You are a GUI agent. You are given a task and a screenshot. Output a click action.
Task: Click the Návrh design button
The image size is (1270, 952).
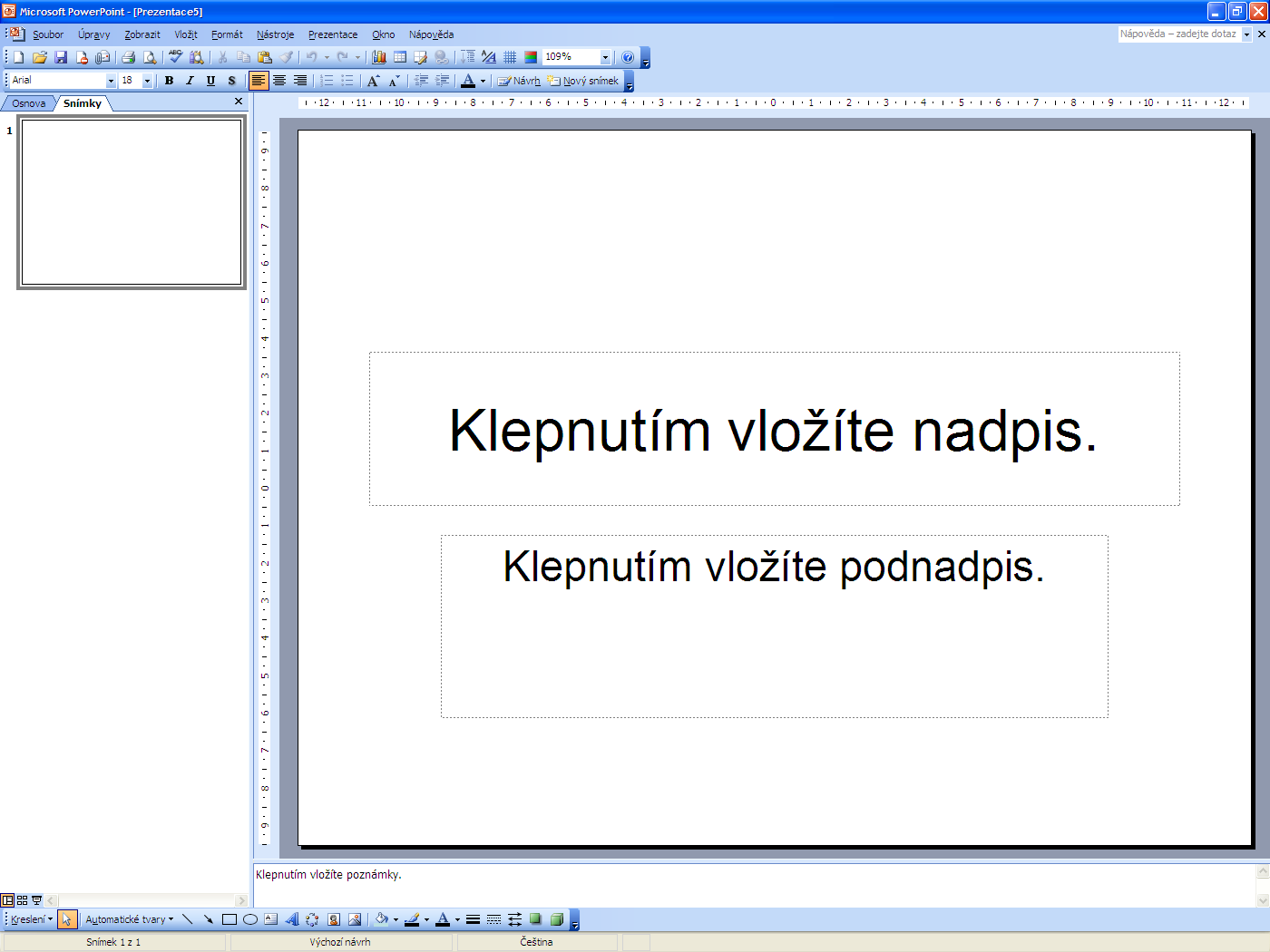coord(519,81)
